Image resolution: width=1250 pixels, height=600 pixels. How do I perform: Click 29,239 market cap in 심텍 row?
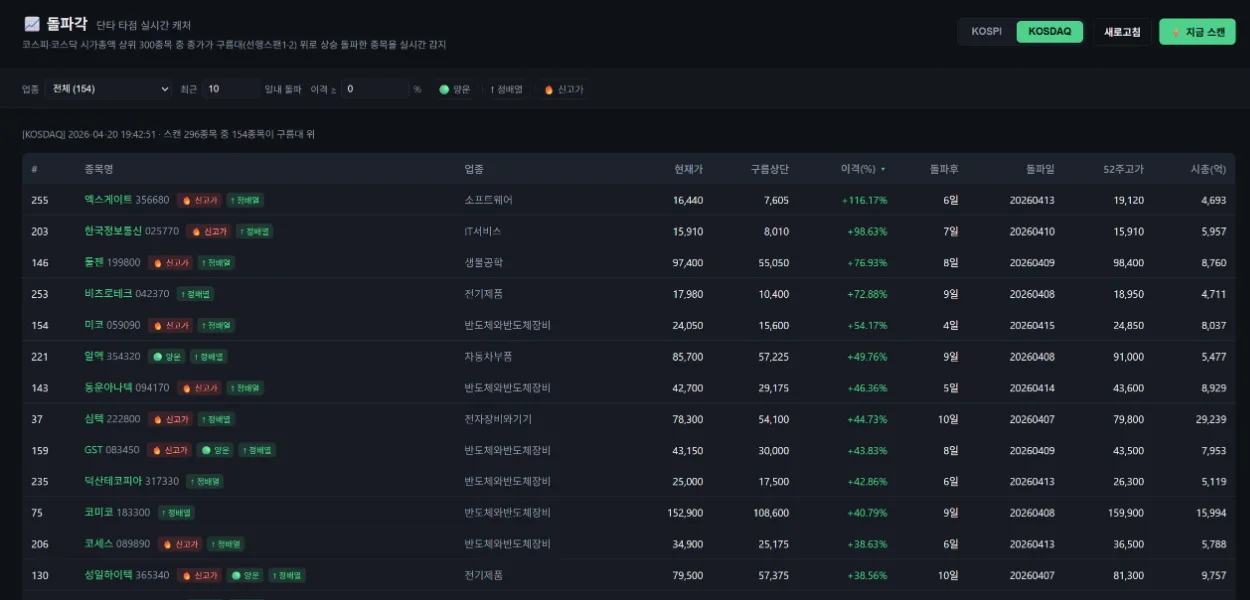(1211, 419)
